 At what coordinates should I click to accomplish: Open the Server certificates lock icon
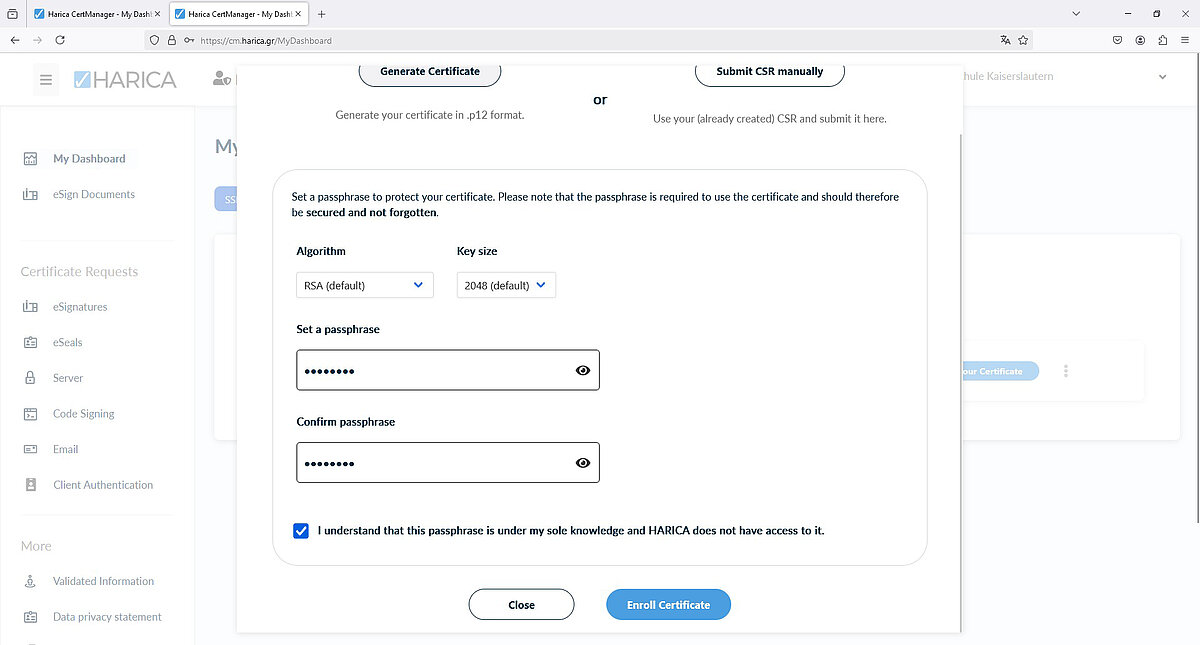(30, 378)
